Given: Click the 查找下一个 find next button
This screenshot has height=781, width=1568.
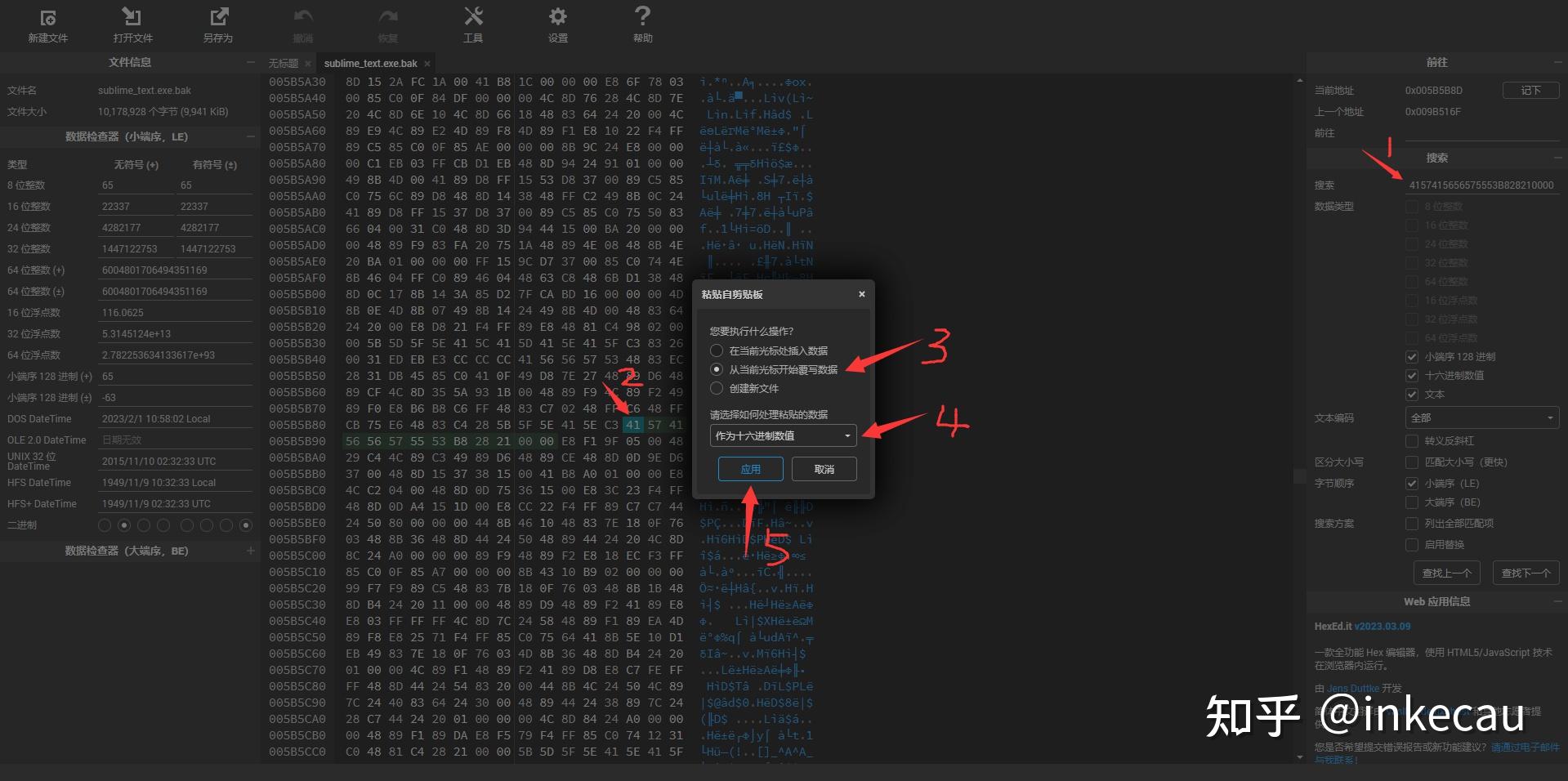Looking at the screenshot, I should point(1526,573).
